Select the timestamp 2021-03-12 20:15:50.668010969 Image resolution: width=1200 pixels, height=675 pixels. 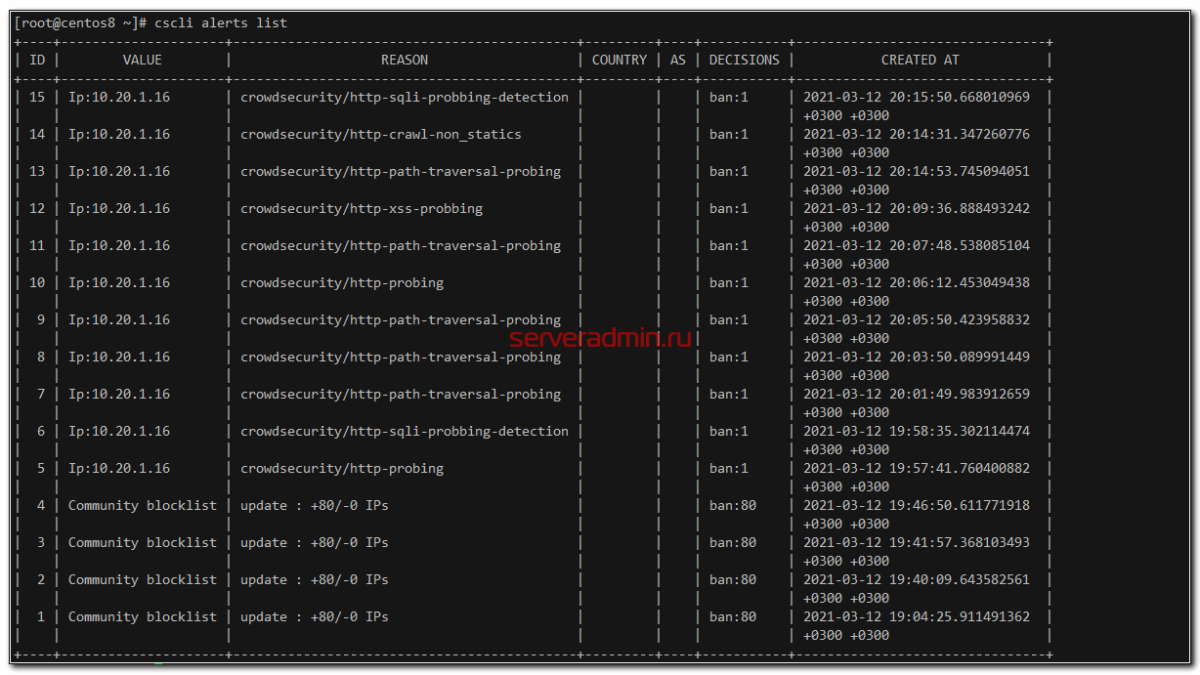(x=916, y=97)
